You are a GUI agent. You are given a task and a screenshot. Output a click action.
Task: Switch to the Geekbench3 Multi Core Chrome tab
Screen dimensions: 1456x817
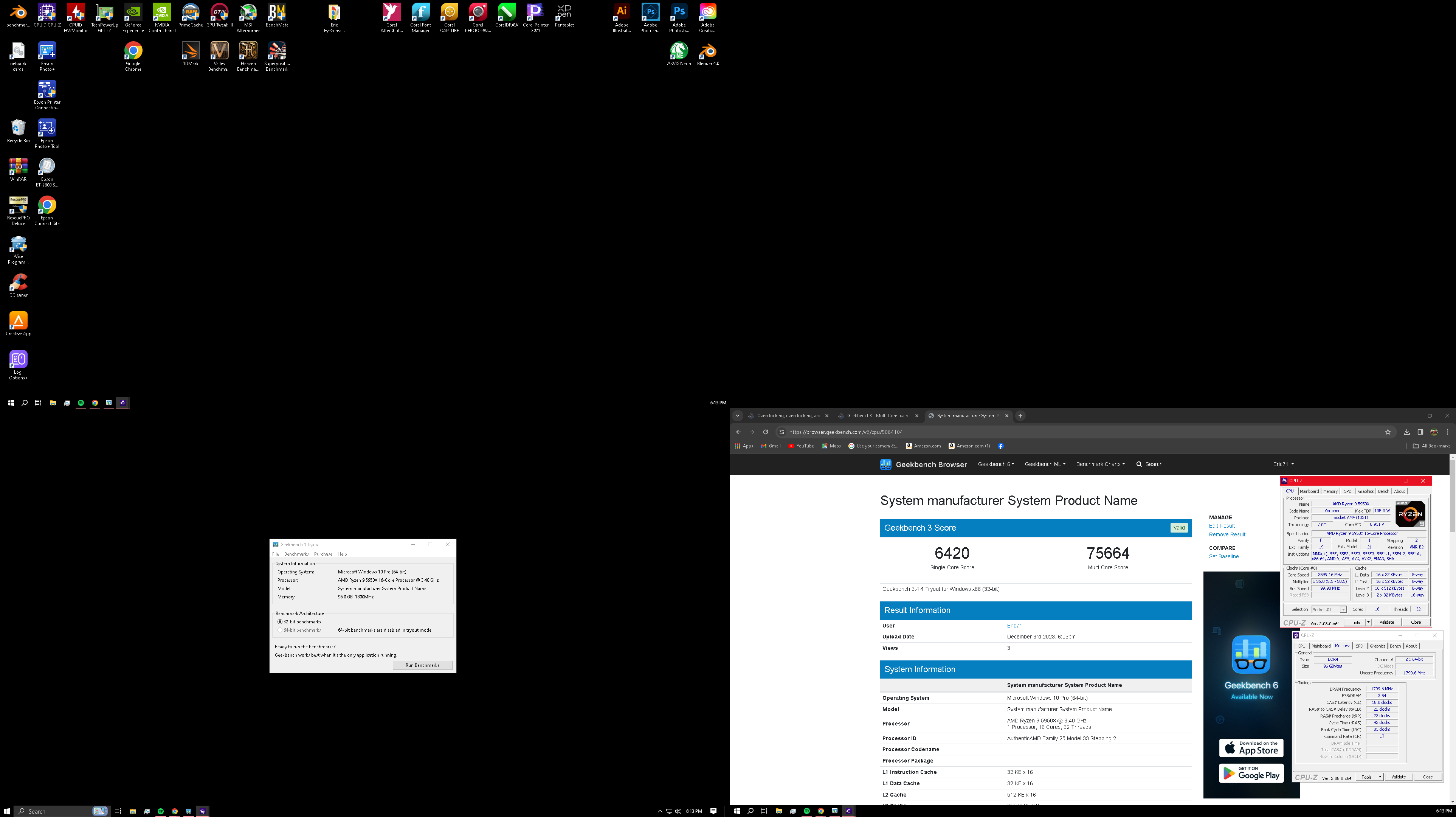click(878, 416)
